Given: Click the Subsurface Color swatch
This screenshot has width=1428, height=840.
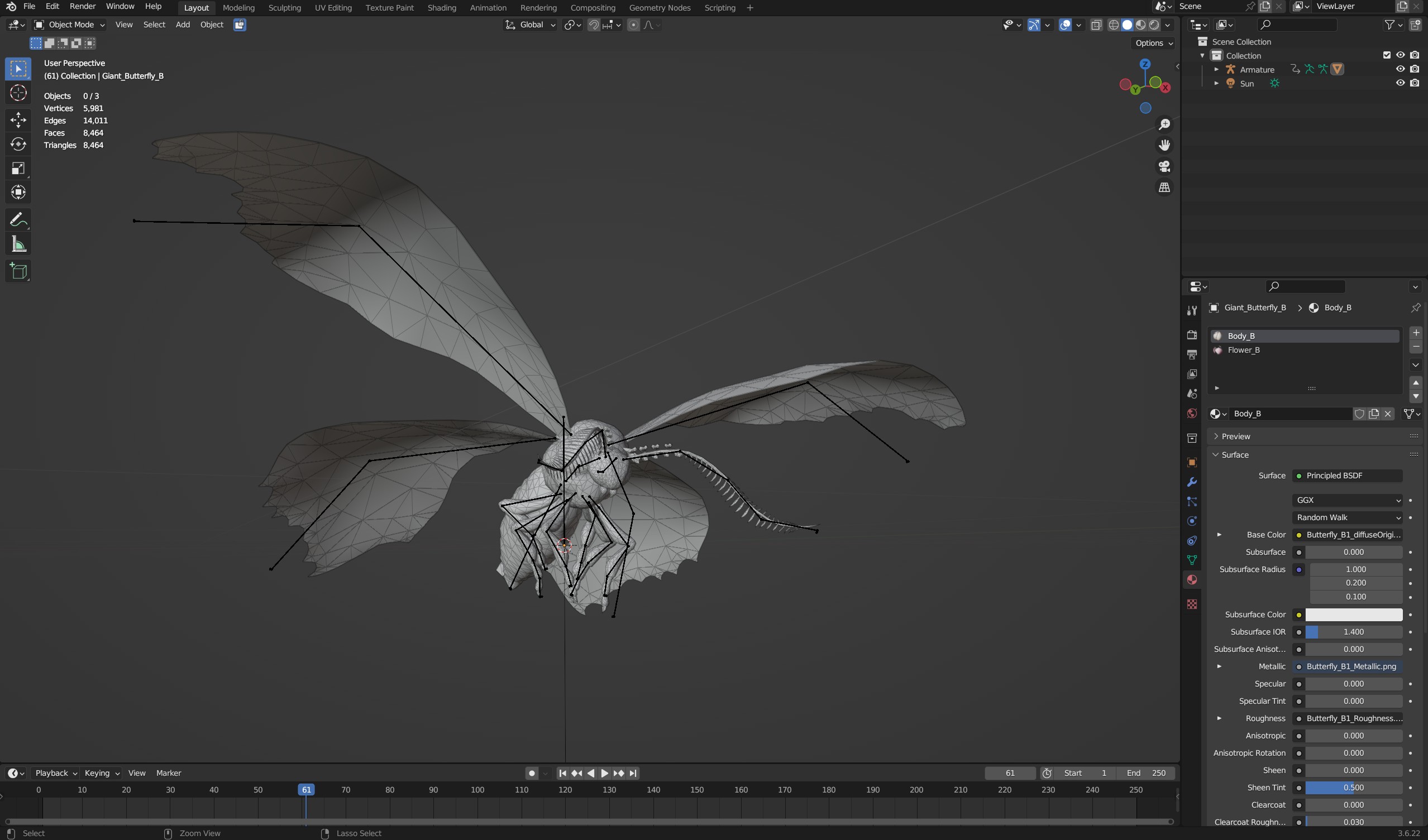Looking at the screenshot, I should tap(1354, 615).
